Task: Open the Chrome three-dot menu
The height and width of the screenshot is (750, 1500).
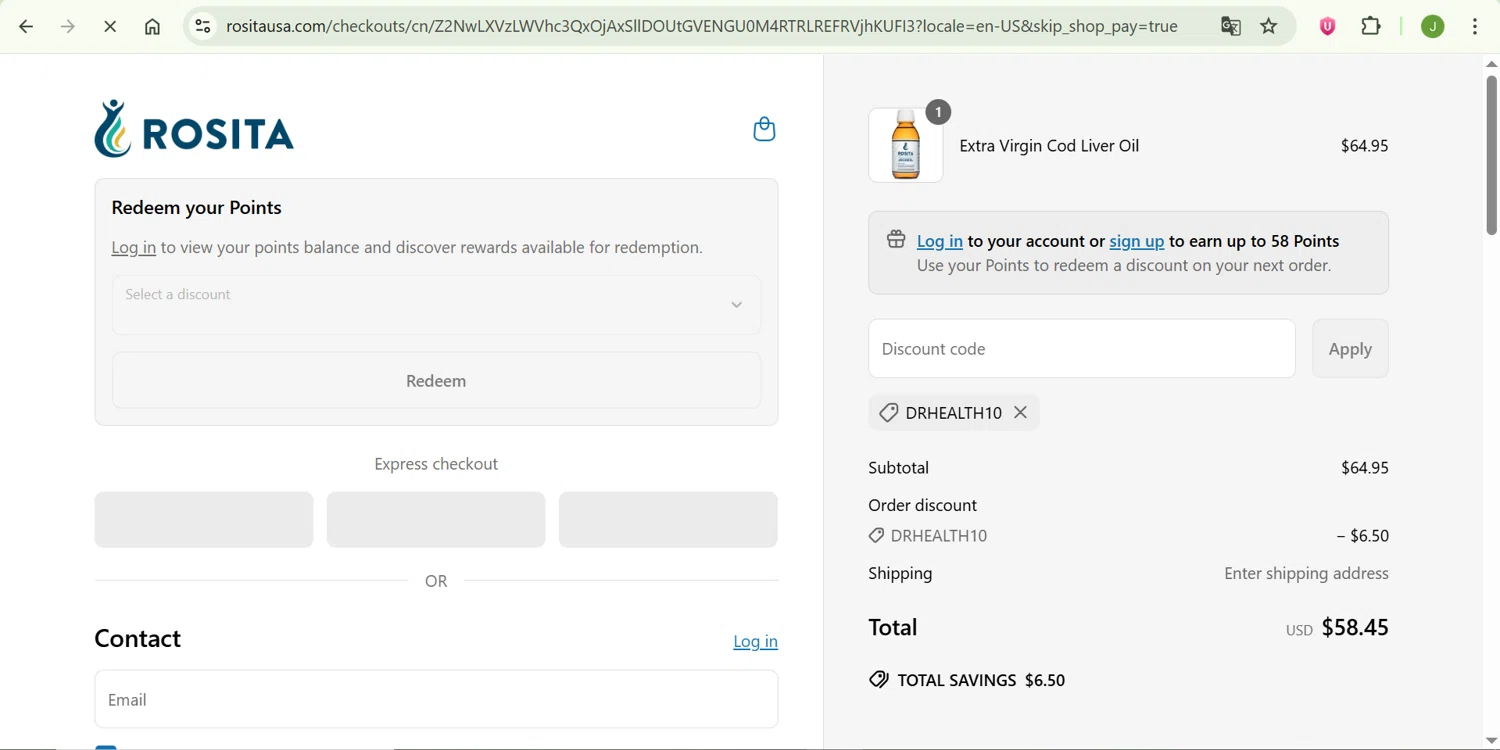Action: coord(1475,26)
